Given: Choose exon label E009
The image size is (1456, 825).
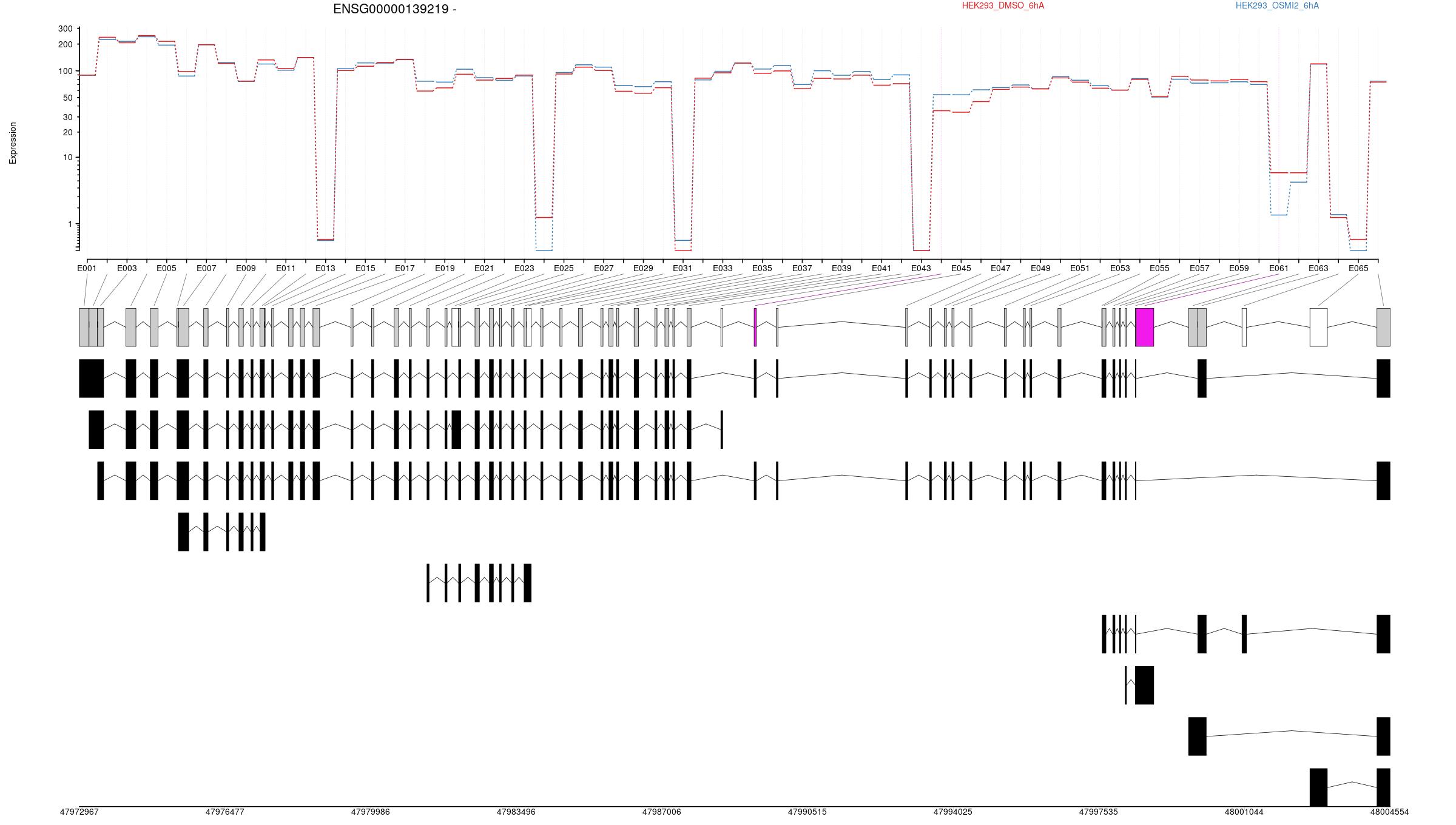Looking at the screenshot, I should pos(246,268).
